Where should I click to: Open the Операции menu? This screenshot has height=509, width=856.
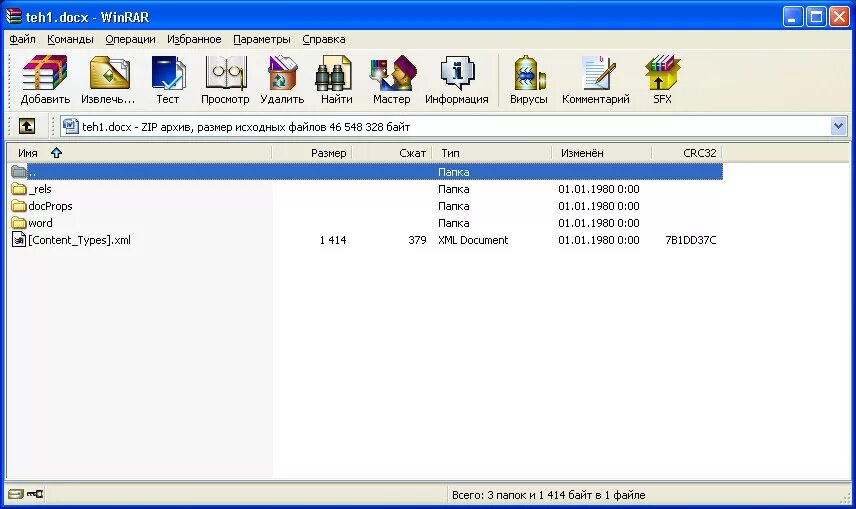coord(130,39)
